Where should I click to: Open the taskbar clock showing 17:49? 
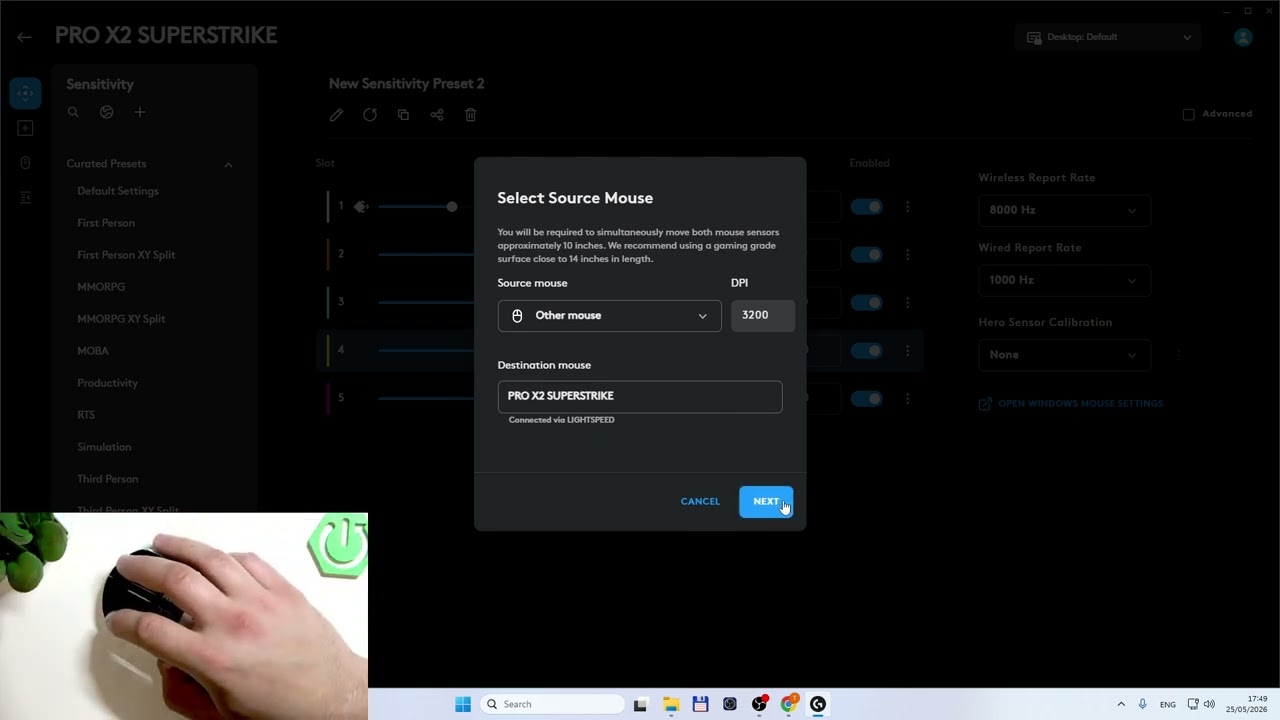click(1247, 704)
